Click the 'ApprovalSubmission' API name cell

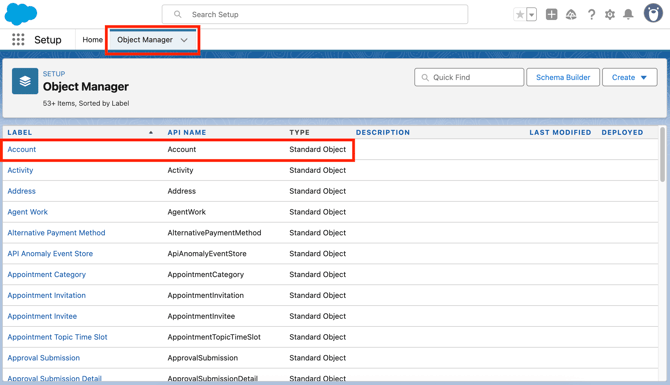click(x=203, y=358)
